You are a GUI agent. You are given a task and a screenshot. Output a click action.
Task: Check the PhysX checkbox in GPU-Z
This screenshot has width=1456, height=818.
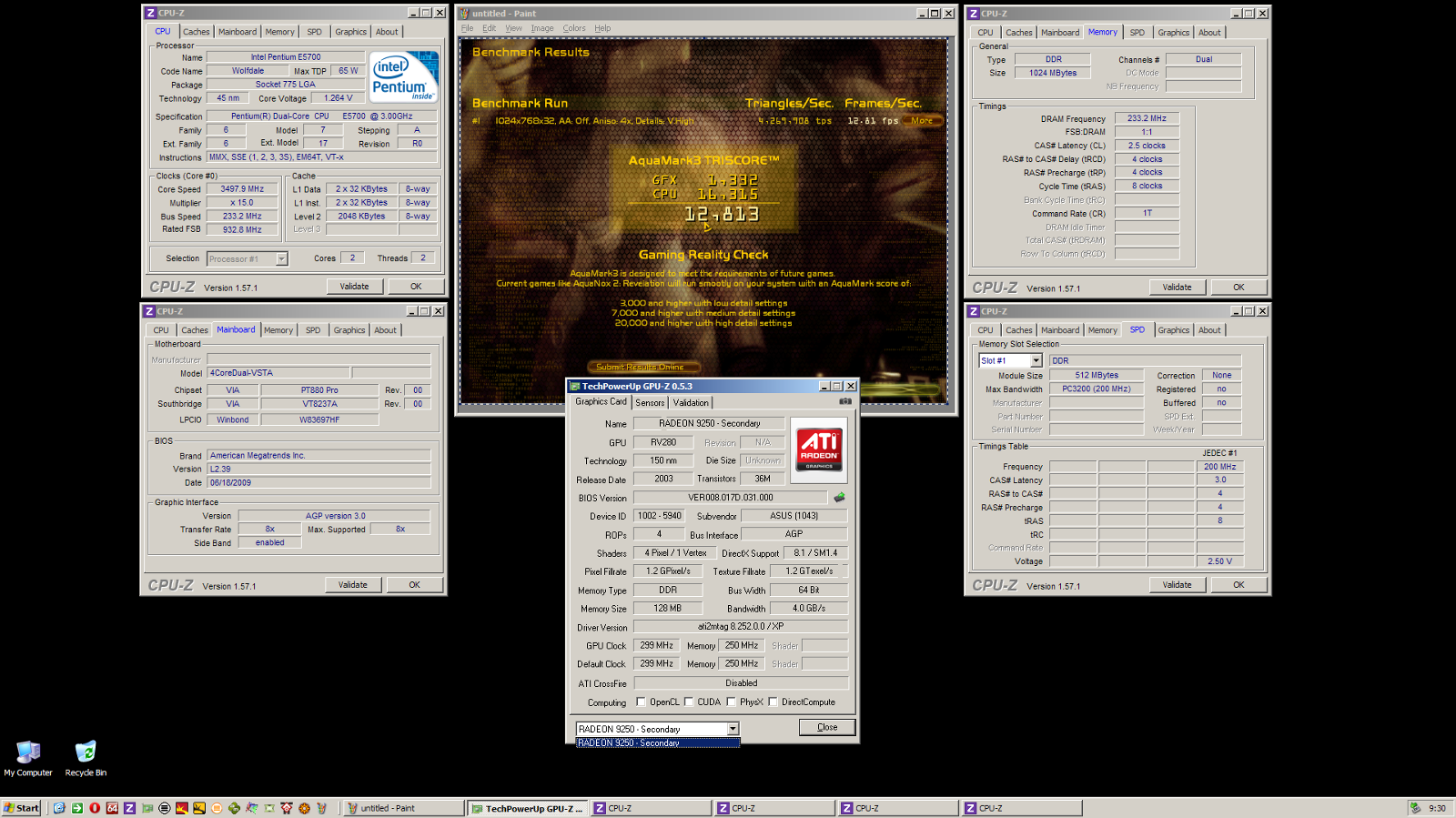coord(731,702)
